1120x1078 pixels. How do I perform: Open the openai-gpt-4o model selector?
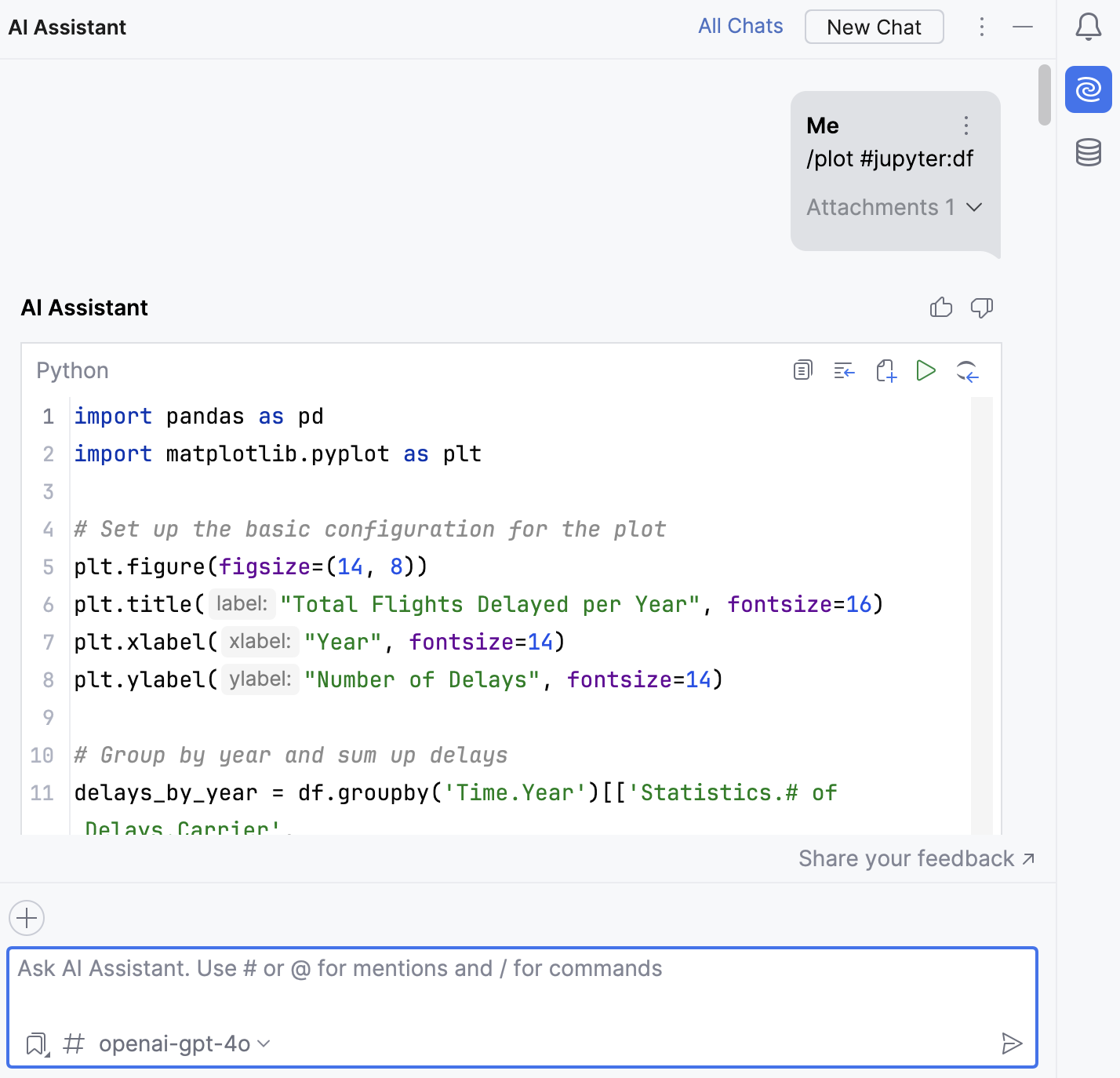click(x=181, y=1043)
